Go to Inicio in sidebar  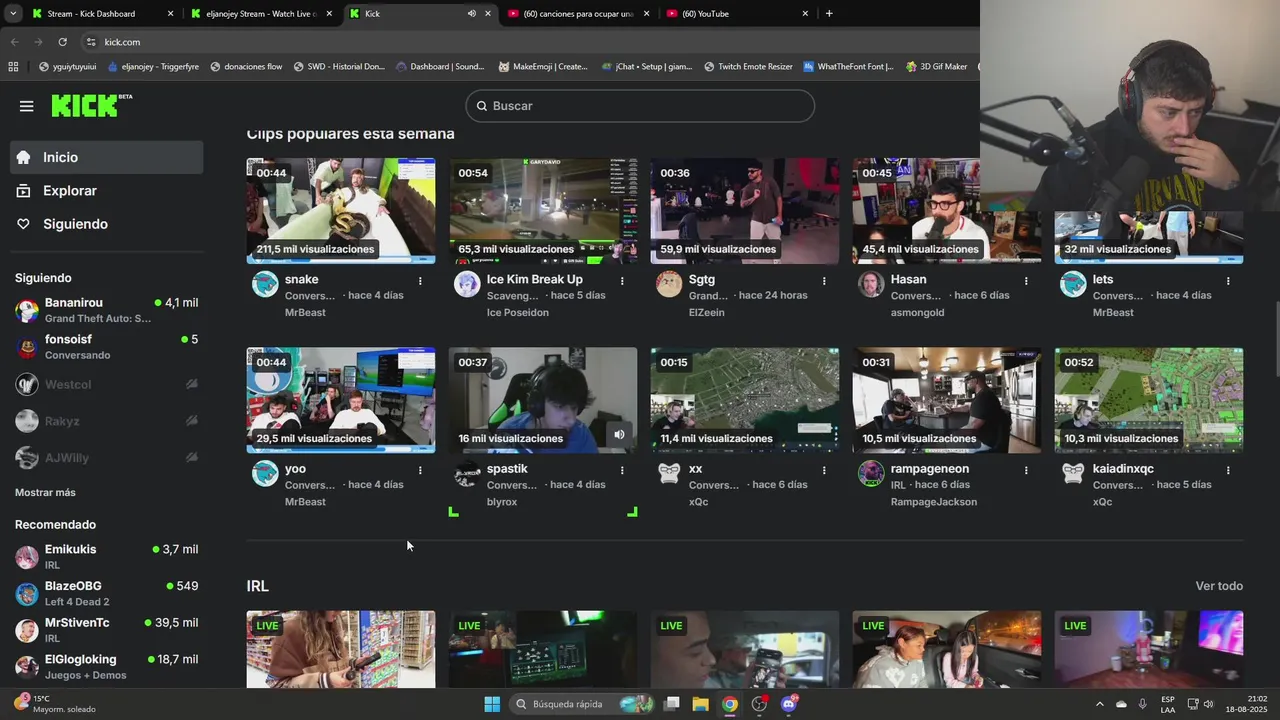tap(107, 157)
